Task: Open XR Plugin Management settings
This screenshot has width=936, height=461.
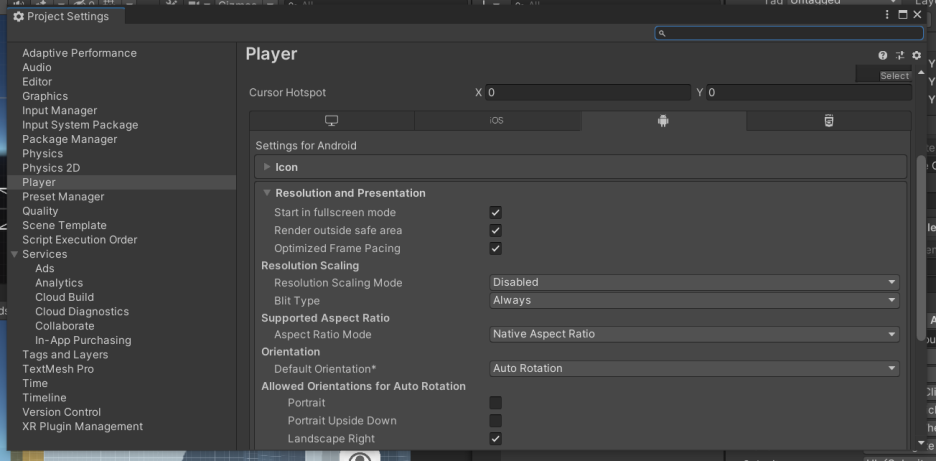Action: 82,426
